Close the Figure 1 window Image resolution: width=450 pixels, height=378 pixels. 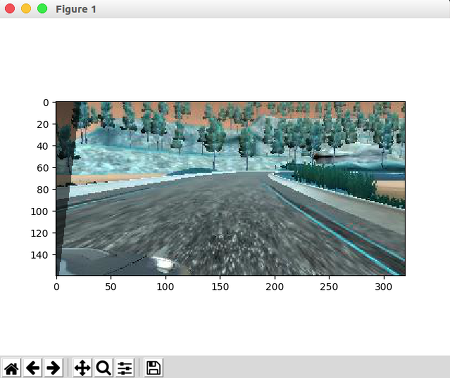click(x=10, y=9)
